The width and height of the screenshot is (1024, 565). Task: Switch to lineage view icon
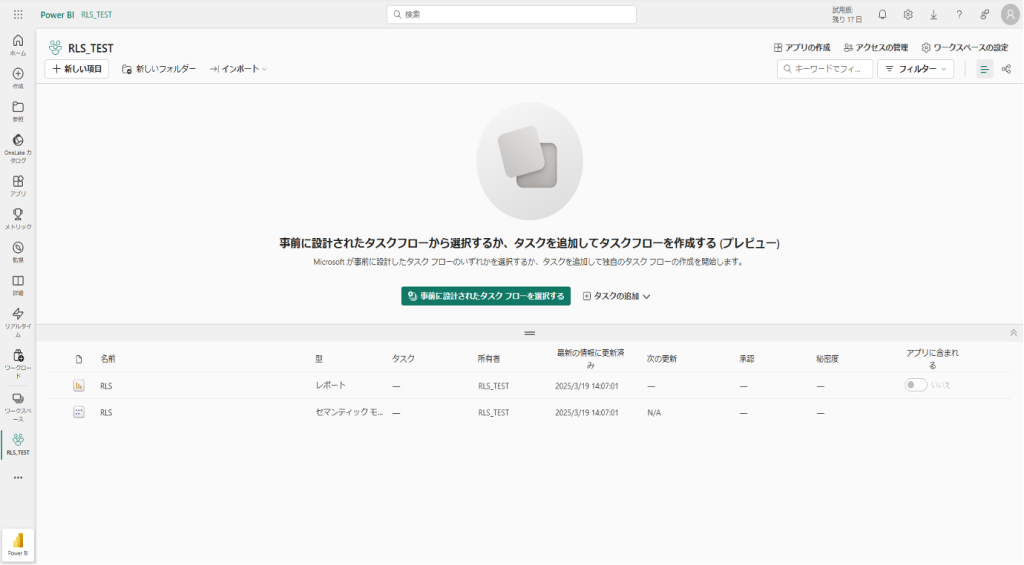[1006, 69]
